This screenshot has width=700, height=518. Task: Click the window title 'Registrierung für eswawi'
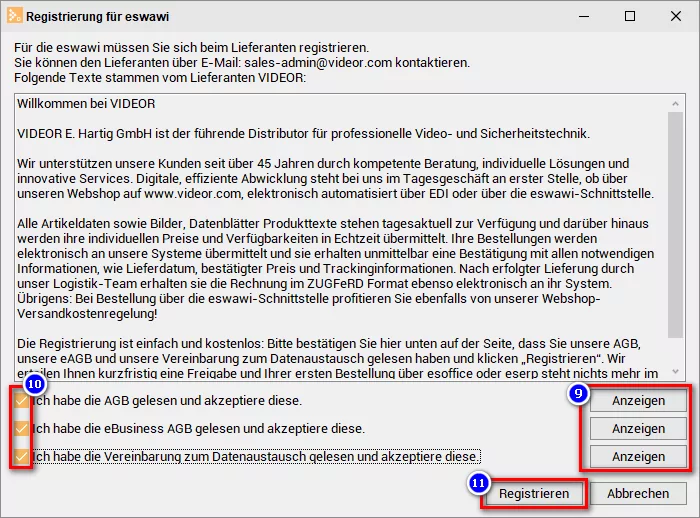[98, 17]
